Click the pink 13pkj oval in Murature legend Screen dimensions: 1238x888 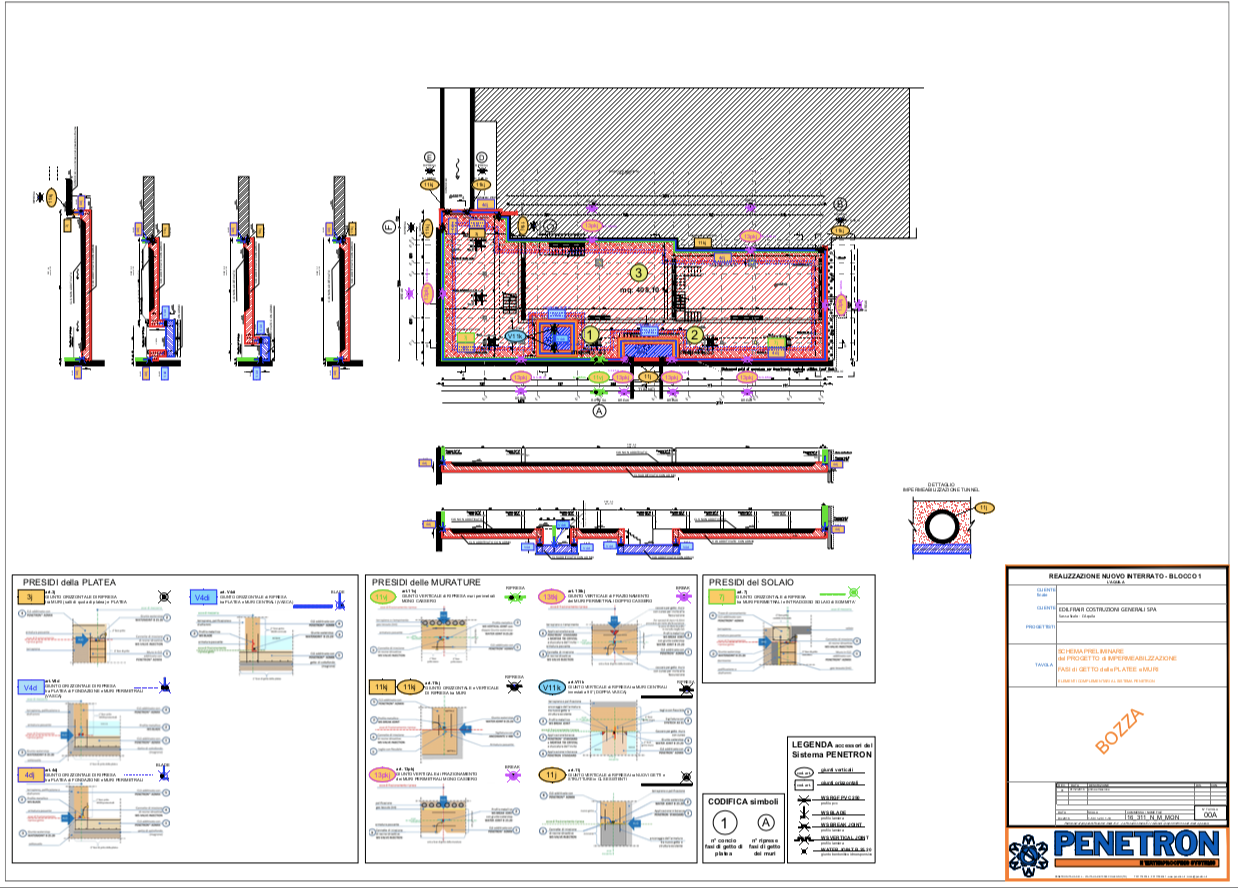[x=383, y=775]
